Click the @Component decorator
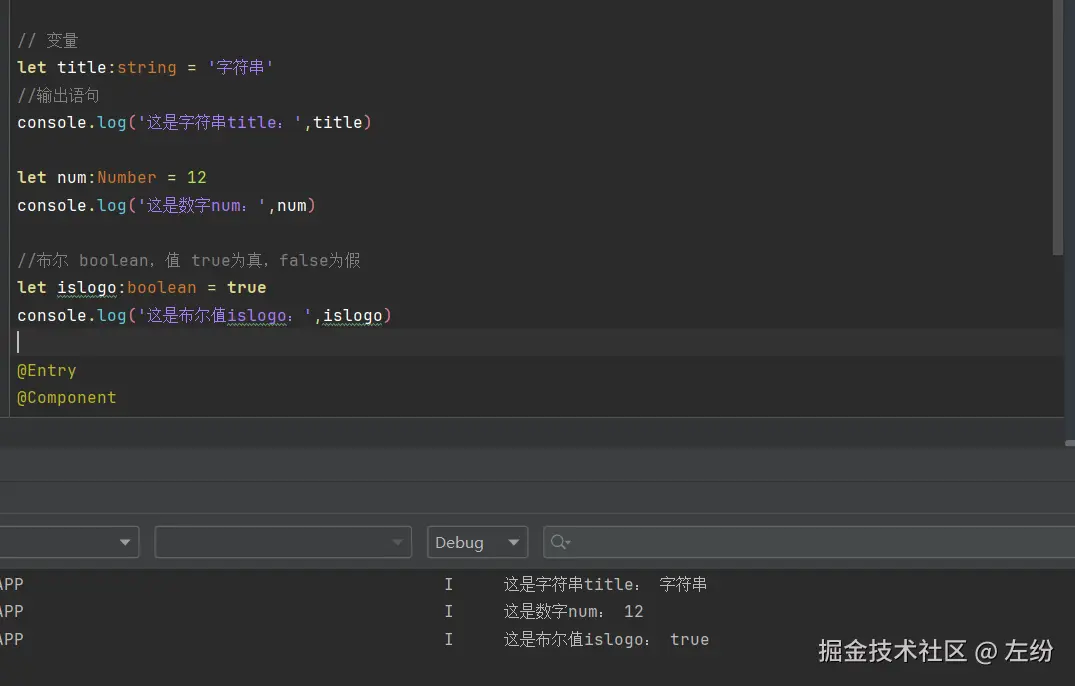Image resolution: width=1075 pixels, height=686 pixels. [67, 398]
